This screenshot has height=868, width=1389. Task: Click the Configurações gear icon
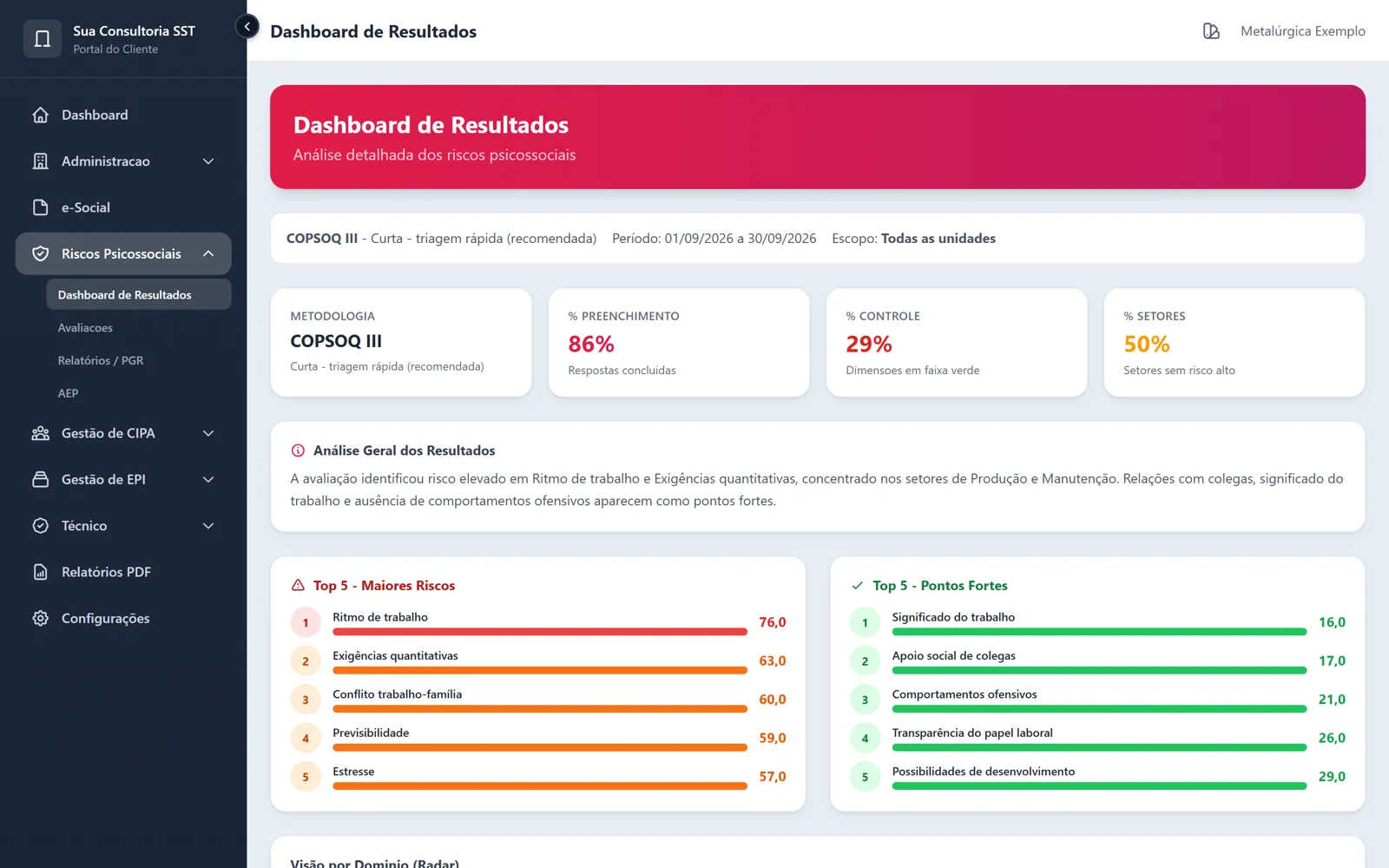click(x=40, y=618)
